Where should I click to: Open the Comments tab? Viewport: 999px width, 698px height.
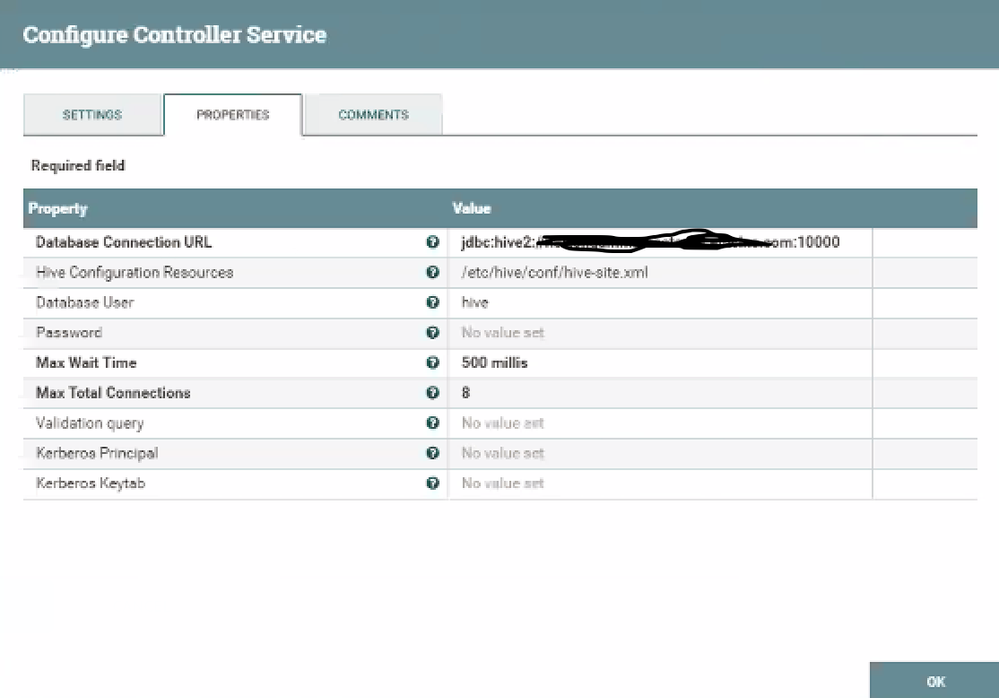(x=373, y=115)
